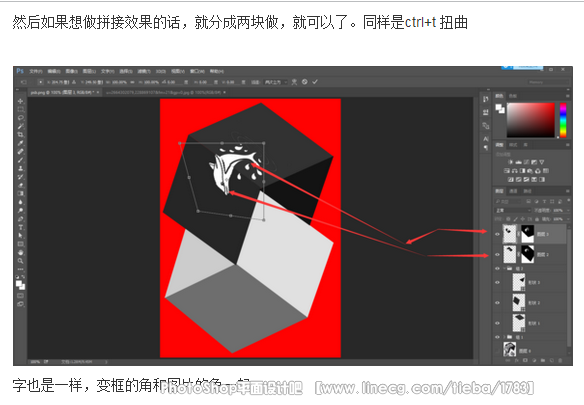
Task: Select the Rectangular Marquee tool
Action: (x=20, y=110)
